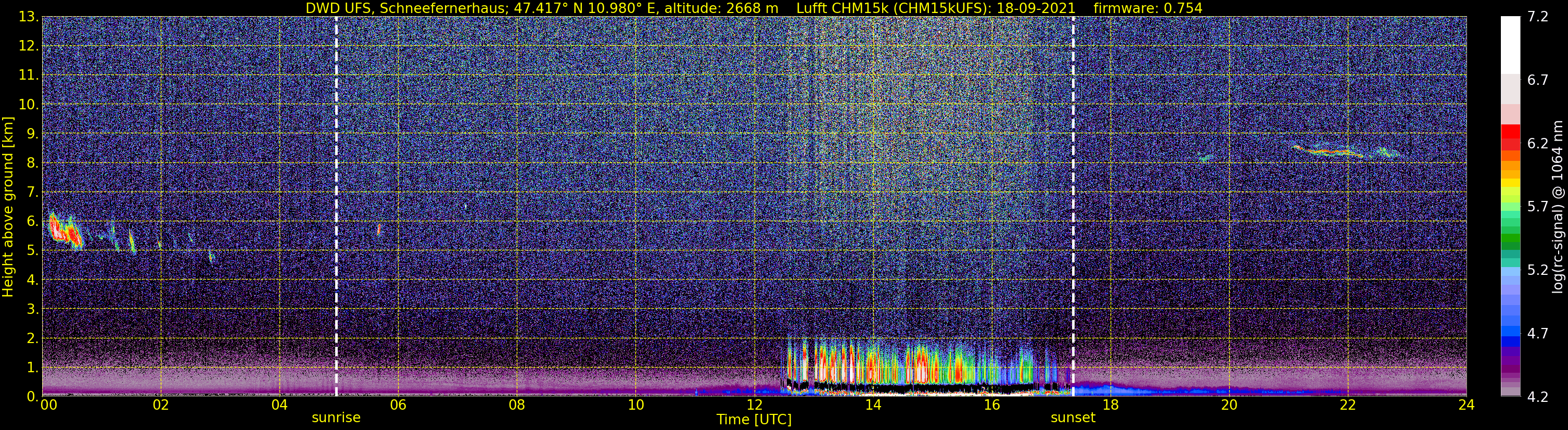Viewport: 1568px width, 430px height.
Task: Click the 'Time [UTC]' axis label
Action: (x=754, y=420)
